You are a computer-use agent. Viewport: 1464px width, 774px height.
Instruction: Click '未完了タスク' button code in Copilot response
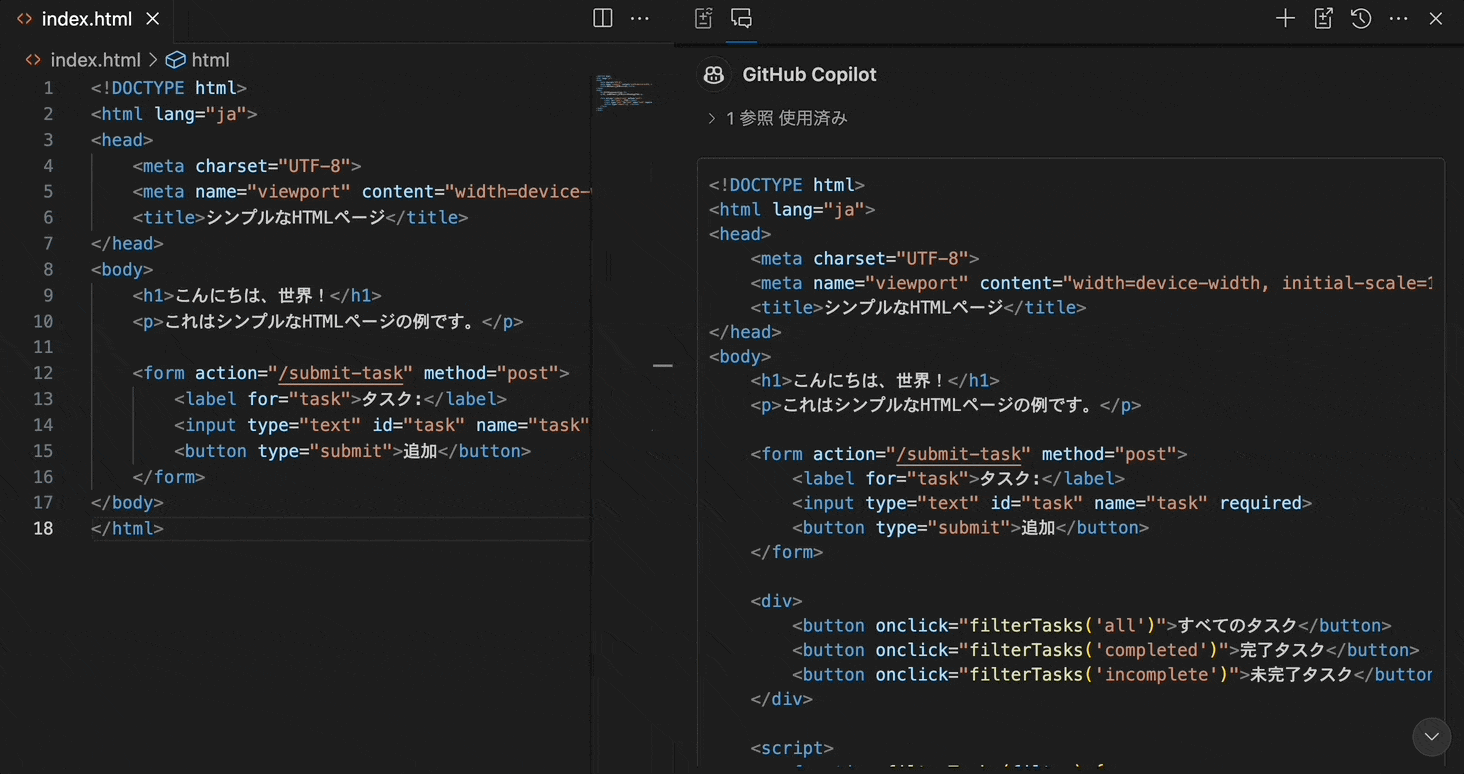coord(1113,675)
